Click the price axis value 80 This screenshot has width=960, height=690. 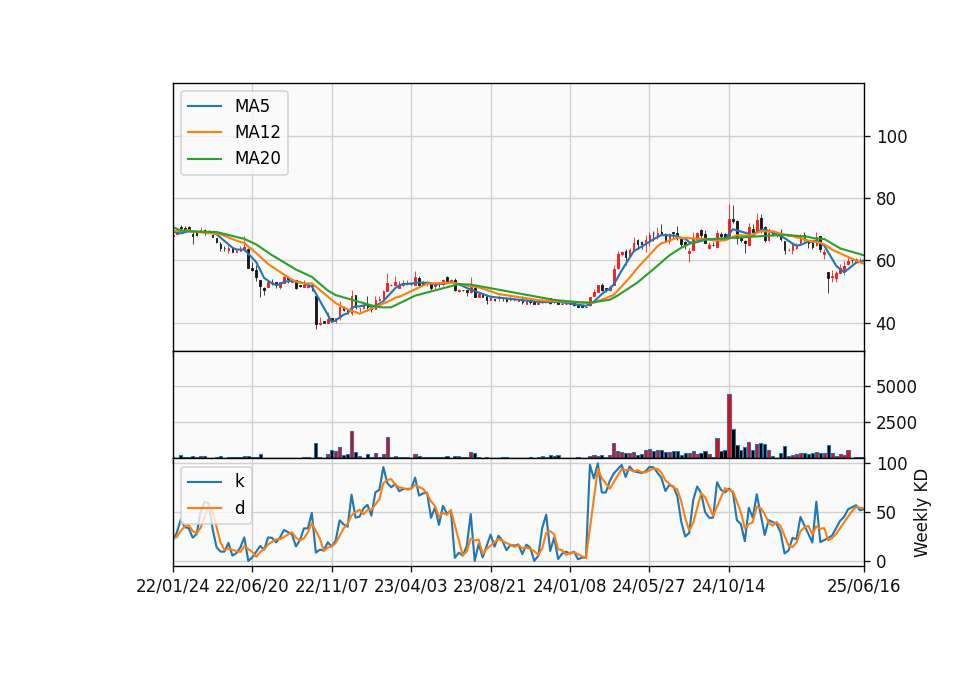(886, 199)
